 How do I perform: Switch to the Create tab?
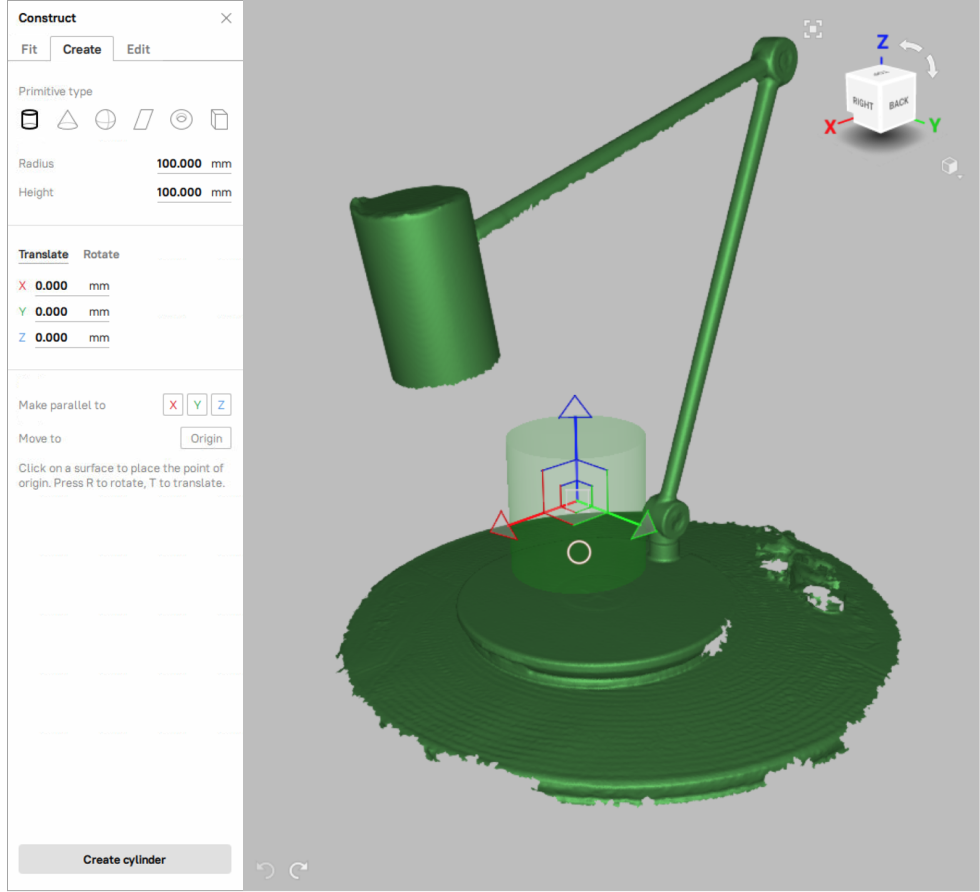coord(82,49)
